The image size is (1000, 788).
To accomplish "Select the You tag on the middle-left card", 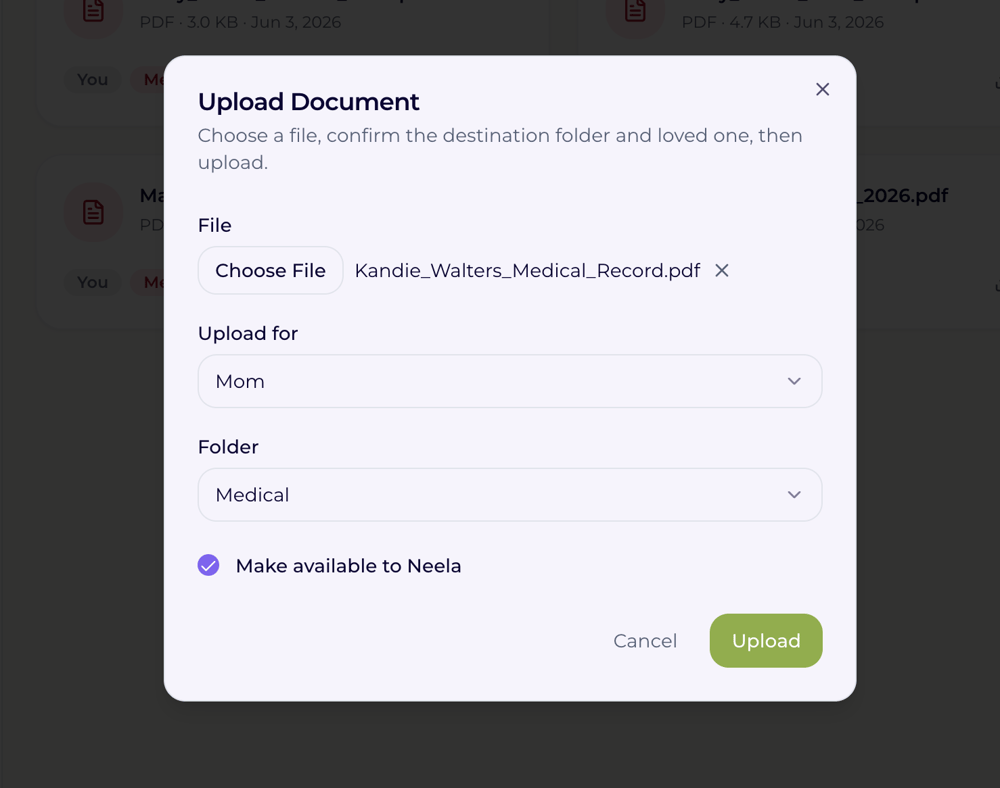I will click(92, 282).
